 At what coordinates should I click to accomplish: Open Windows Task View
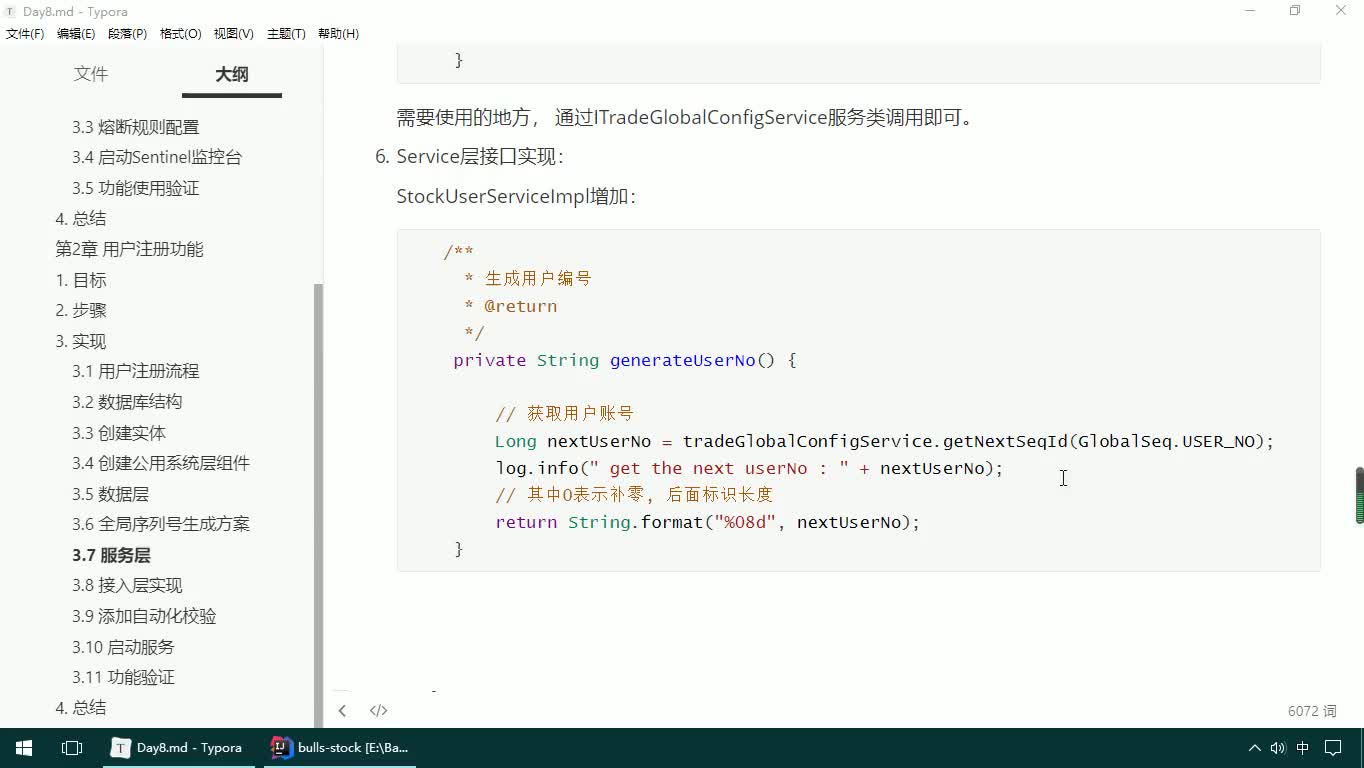[x=72, y=747]
